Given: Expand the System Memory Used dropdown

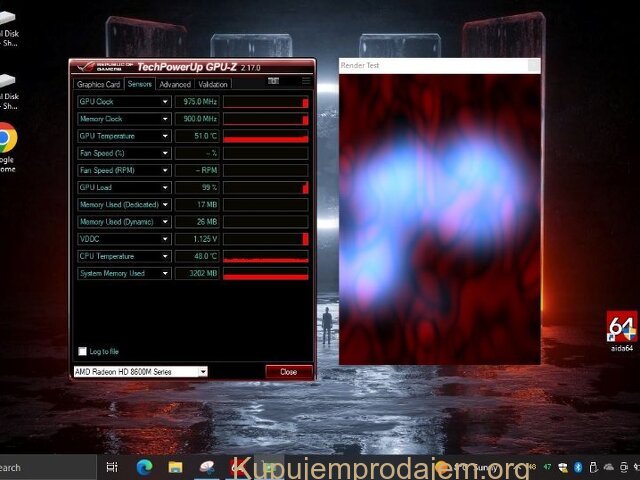Looking at the screenshot, I should pos(166,273).
